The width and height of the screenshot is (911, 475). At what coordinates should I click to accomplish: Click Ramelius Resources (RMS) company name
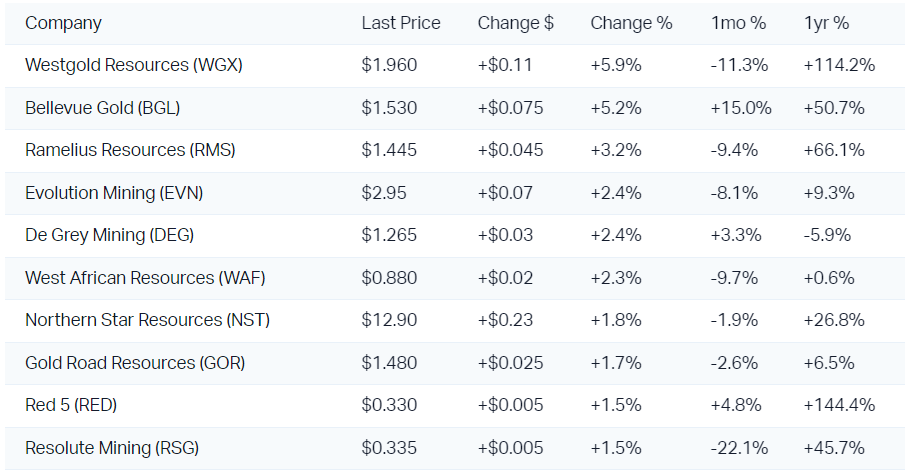click(x=130, y=150)
